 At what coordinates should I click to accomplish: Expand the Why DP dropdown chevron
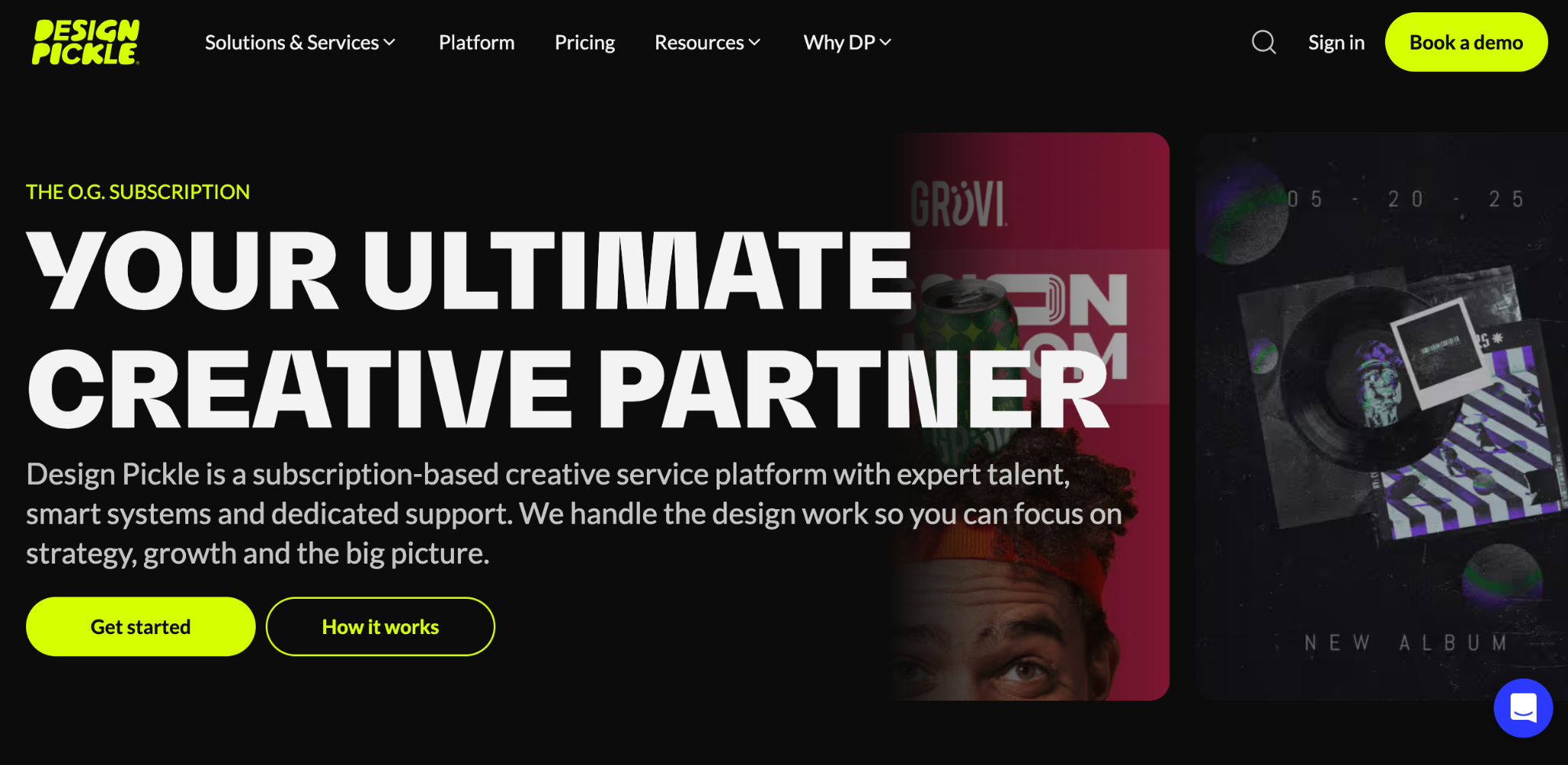point(886,43)
